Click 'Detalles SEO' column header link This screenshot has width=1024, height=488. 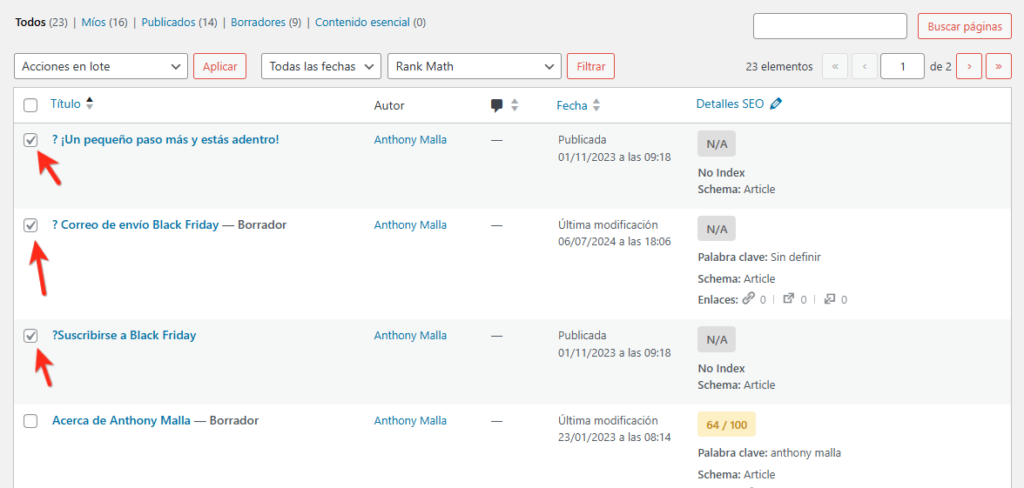[730, 104]
